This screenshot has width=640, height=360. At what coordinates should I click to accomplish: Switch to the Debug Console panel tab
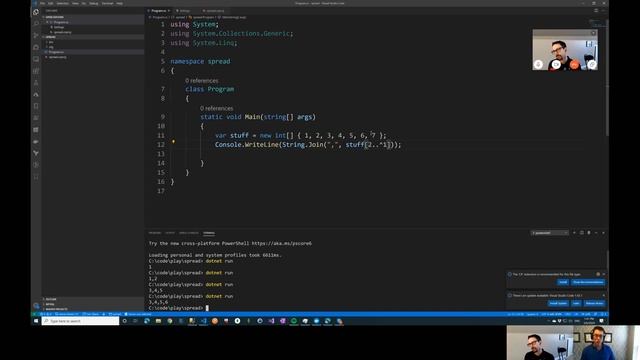coord(189,233)
